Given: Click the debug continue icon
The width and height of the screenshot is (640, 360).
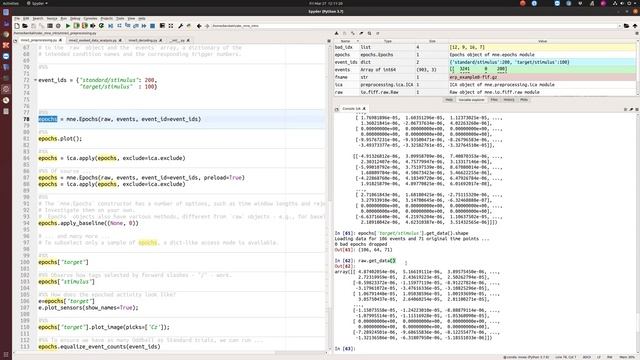Looking at the screenshot, I should (x=144, y=26).
